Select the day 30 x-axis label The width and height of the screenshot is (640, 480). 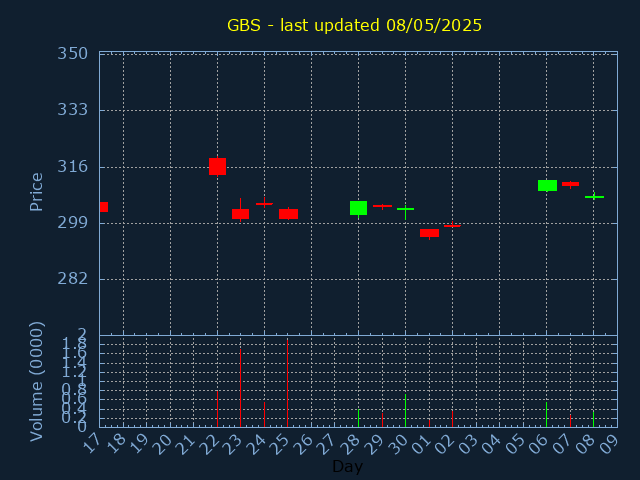pyautogui.click(x=397, y=443)
